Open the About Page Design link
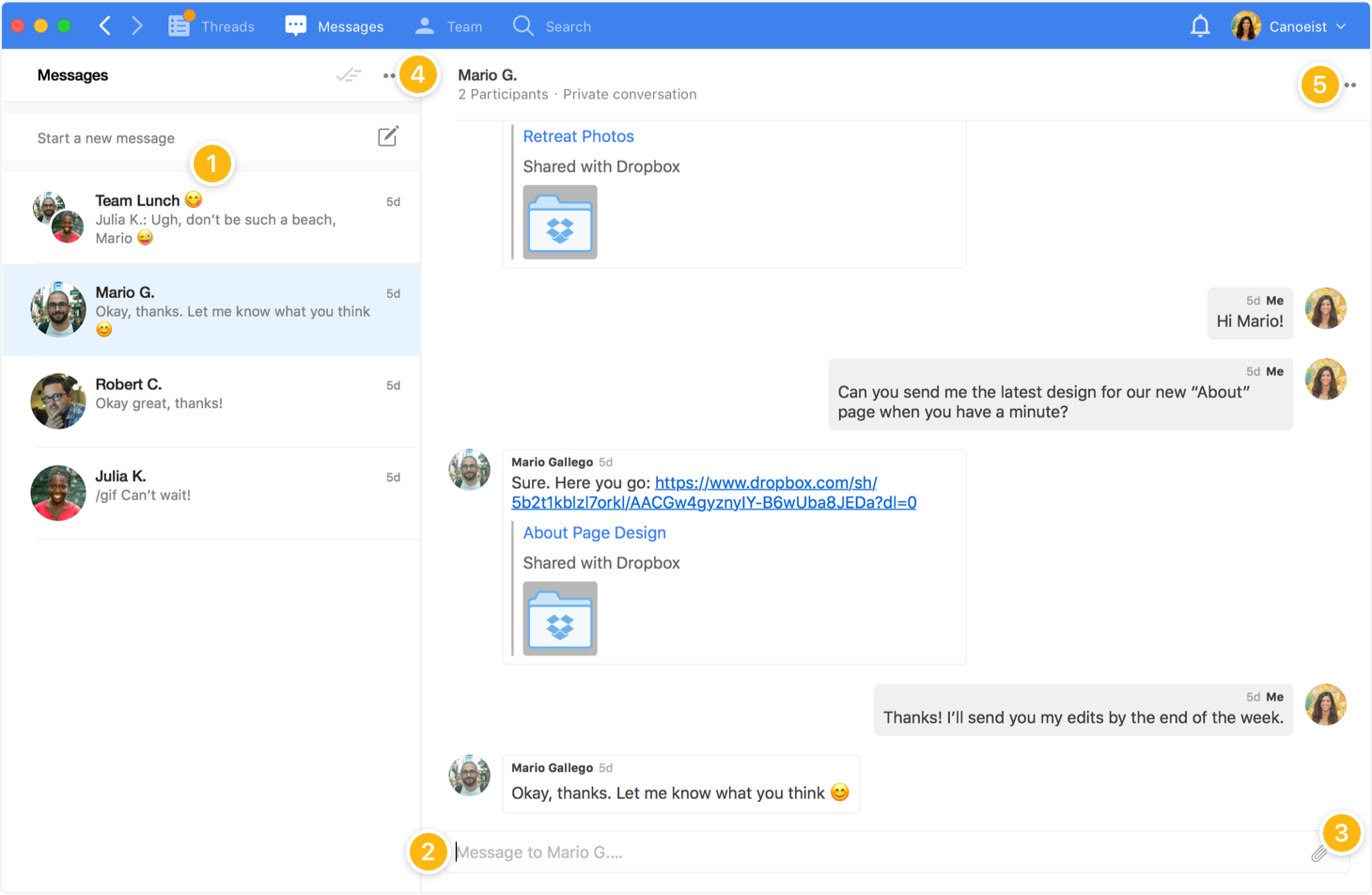Viewport: 1372px width, 895px height. pyautogui.click(x=594, y=533)
